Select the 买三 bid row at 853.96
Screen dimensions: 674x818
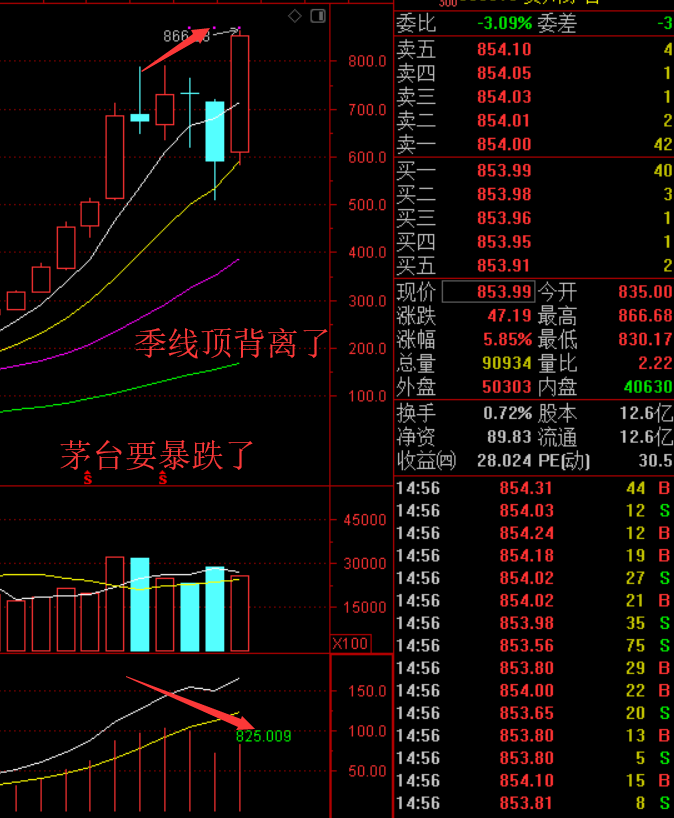pyautogui.click(x=534, y=218)
